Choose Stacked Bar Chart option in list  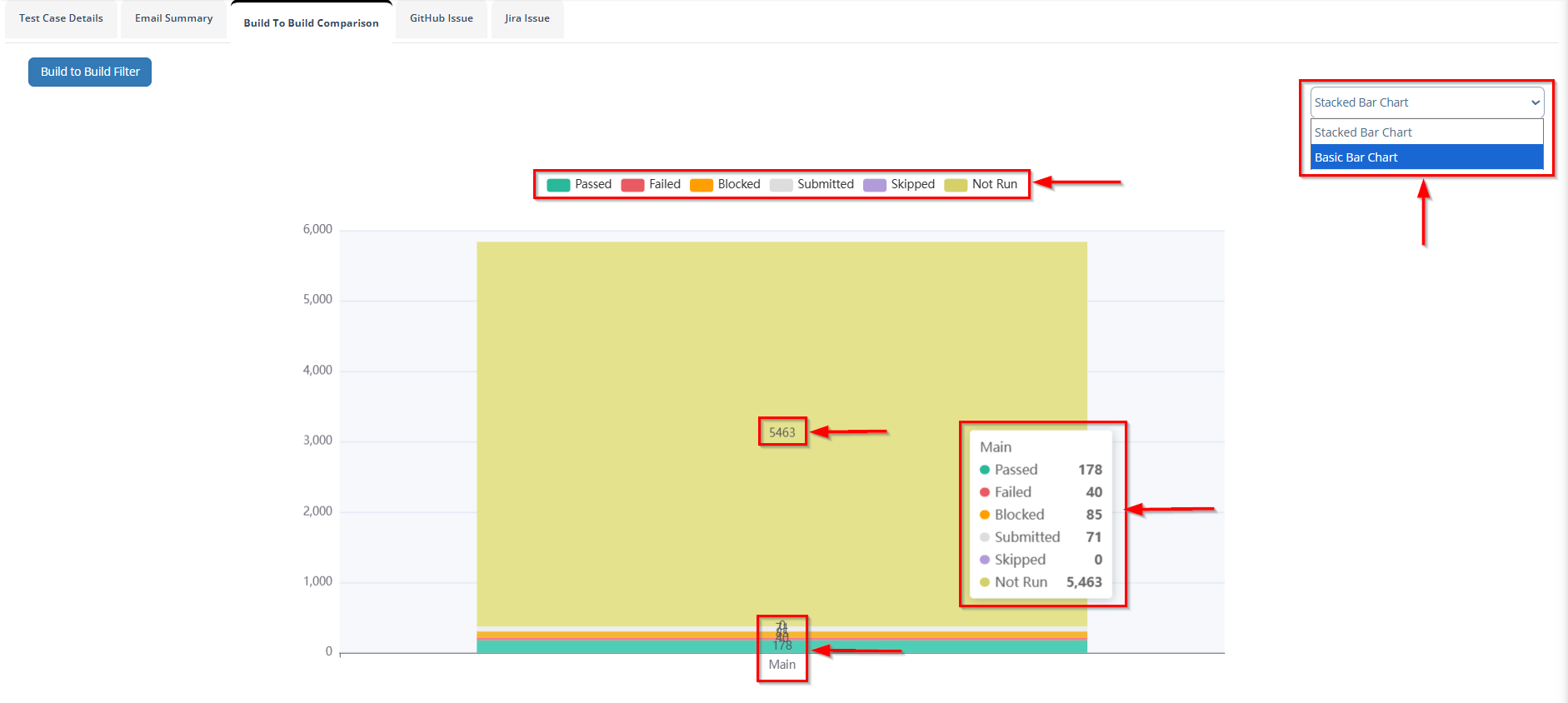coord(1426,132)
